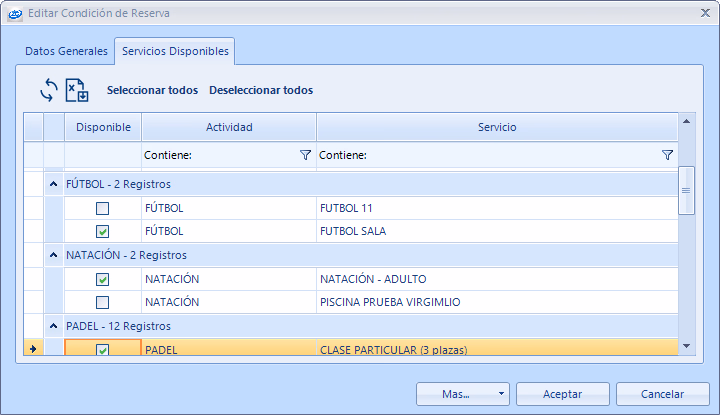Click the Aceptar button
Viewport: 720px width, 415px height.
[562, 394]
